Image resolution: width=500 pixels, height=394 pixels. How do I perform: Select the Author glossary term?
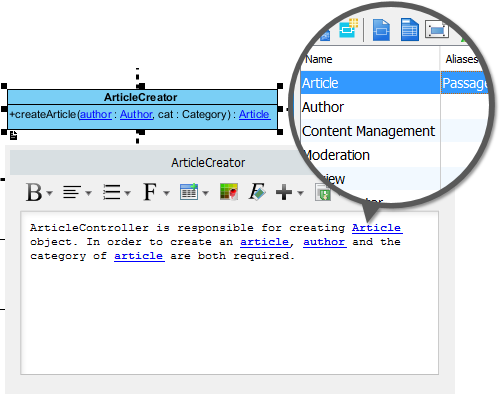323,107
